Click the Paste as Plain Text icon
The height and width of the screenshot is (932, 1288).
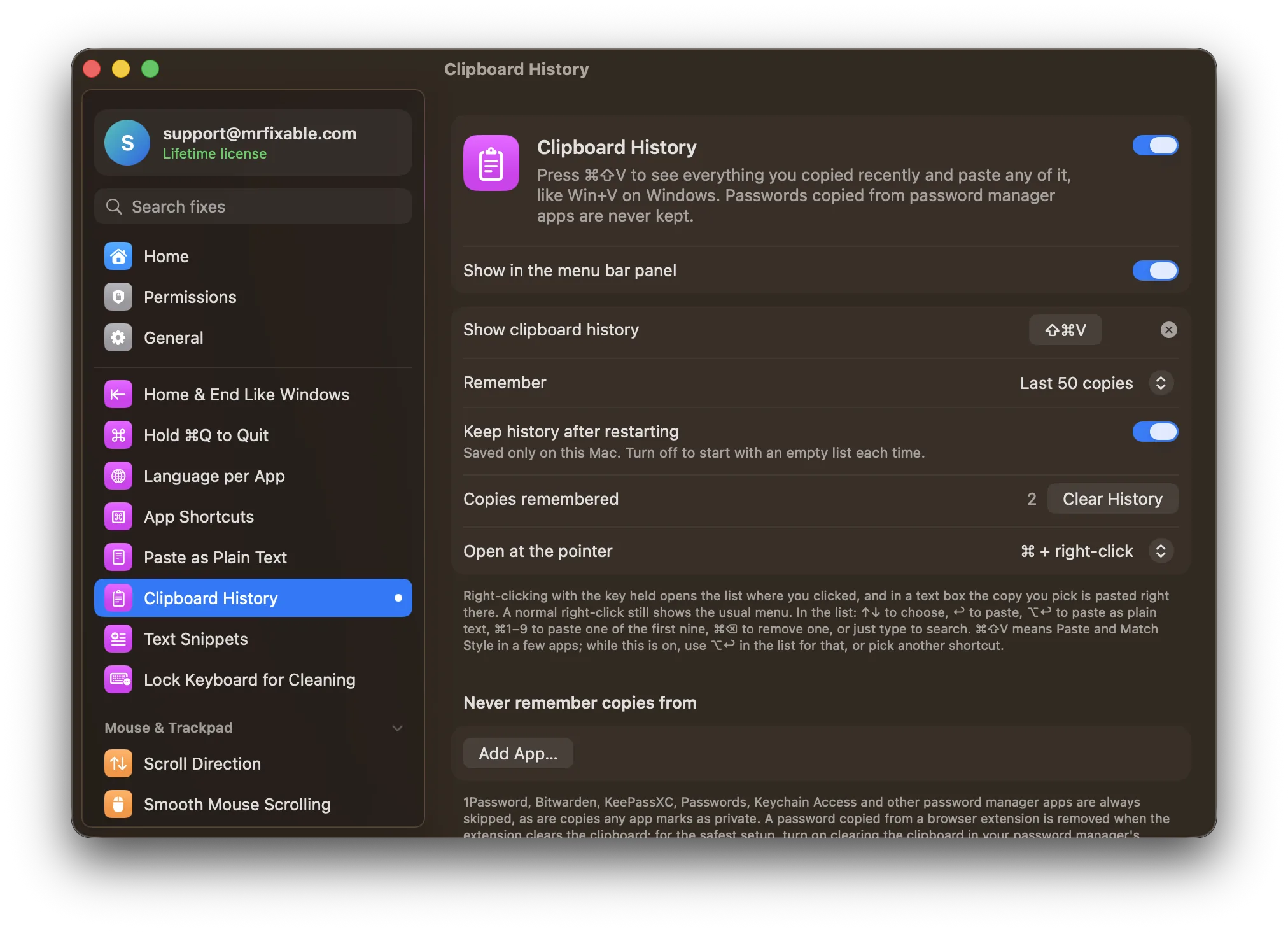tap(118, 557)
